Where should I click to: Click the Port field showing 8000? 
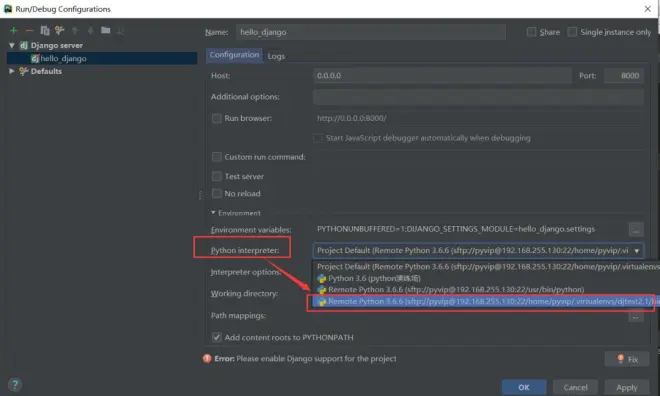coord(624,76)
